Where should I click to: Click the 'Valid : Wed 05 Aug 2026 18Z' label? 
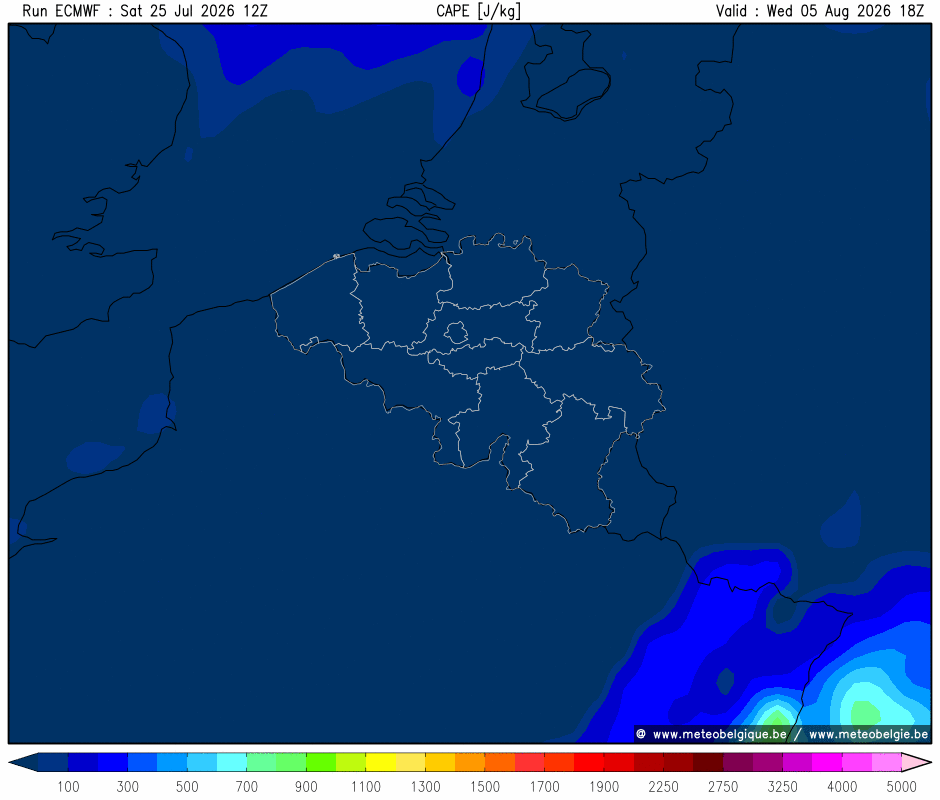(820, 11)
